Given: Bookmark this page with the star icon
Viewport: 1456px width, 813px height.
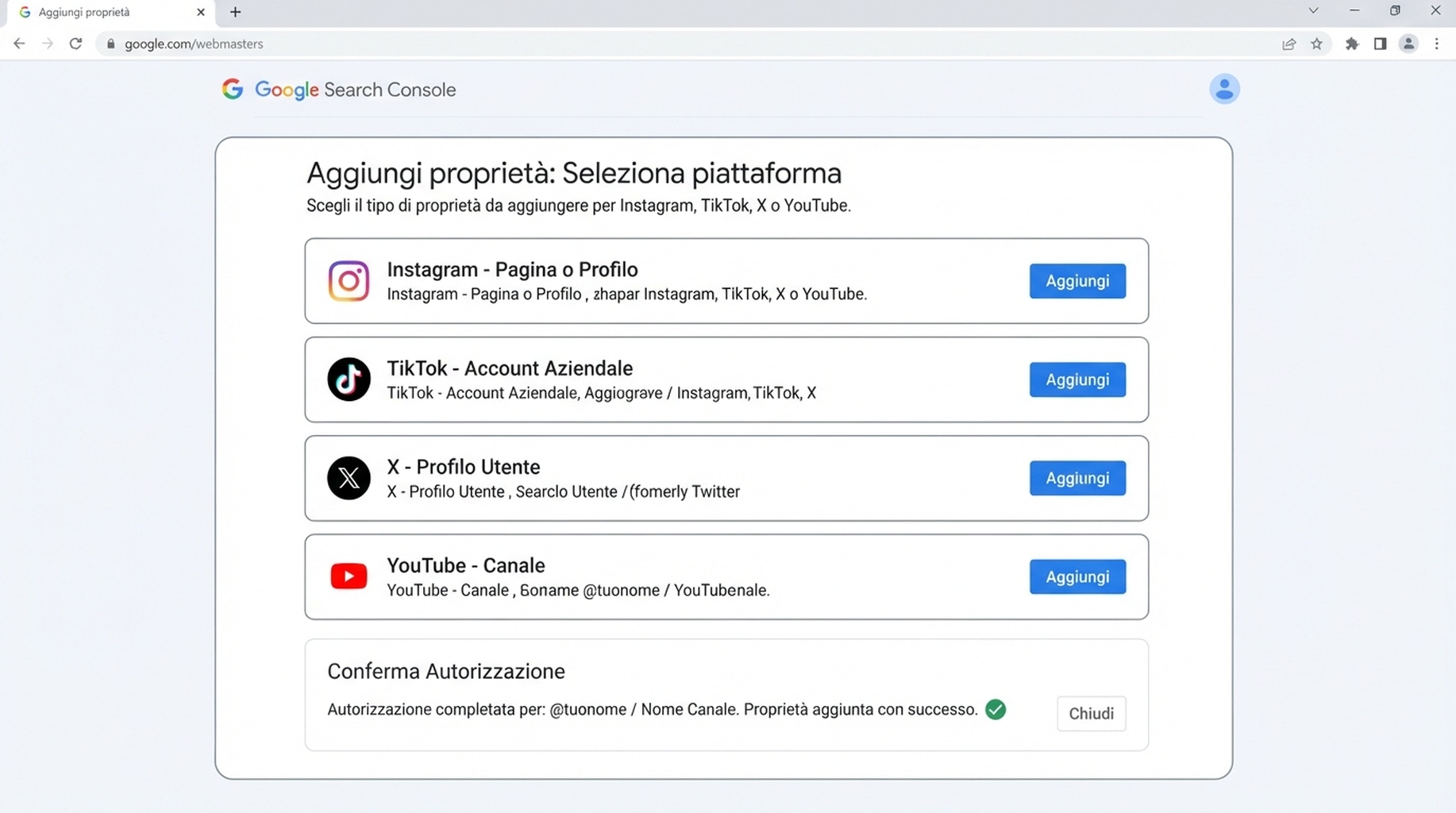Looking at the screenshot, I should [x=1317, y=44].
